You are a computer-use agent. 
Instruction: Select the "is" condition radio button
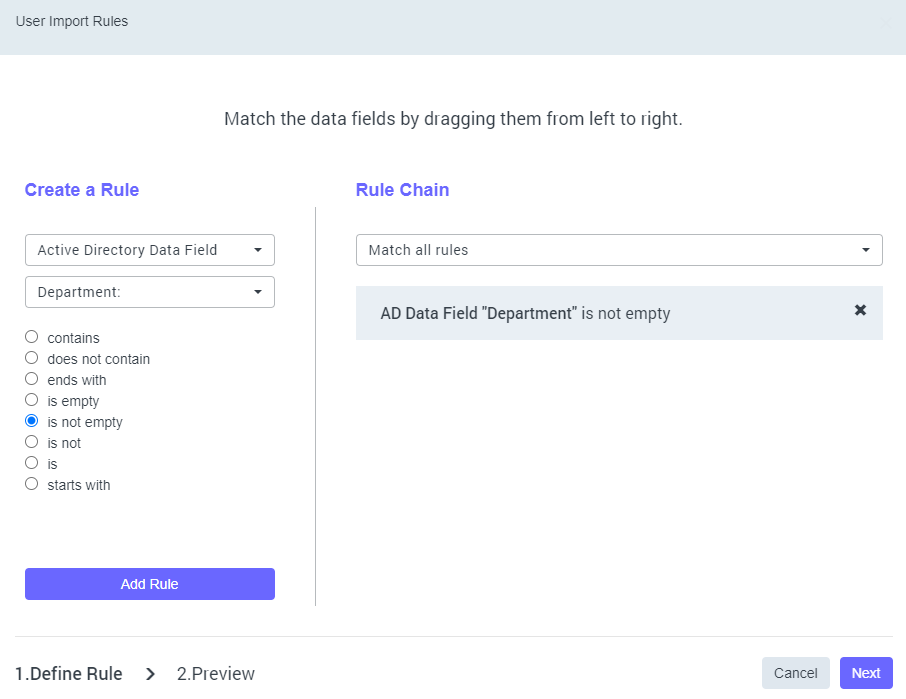point(32,464)
